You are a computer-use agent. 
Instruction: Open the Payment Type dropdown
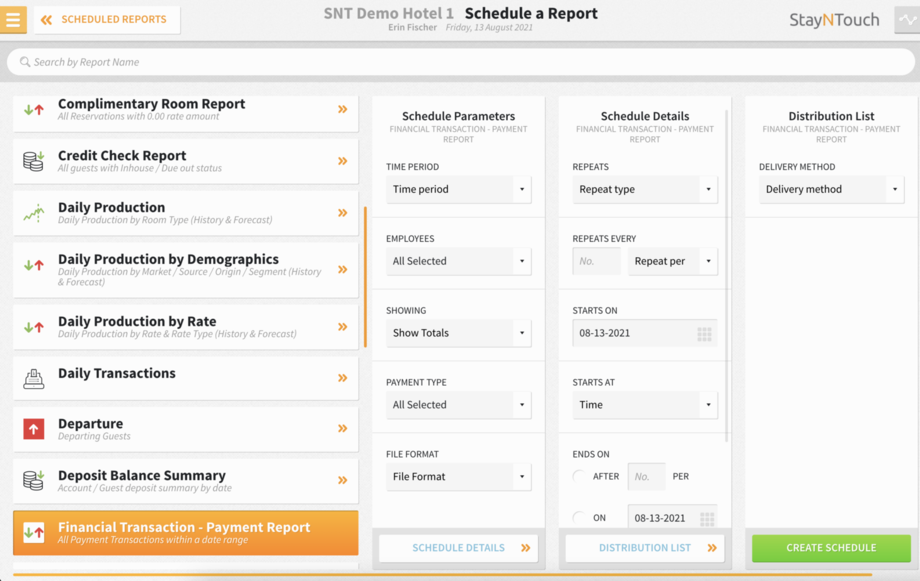(458, 405)
